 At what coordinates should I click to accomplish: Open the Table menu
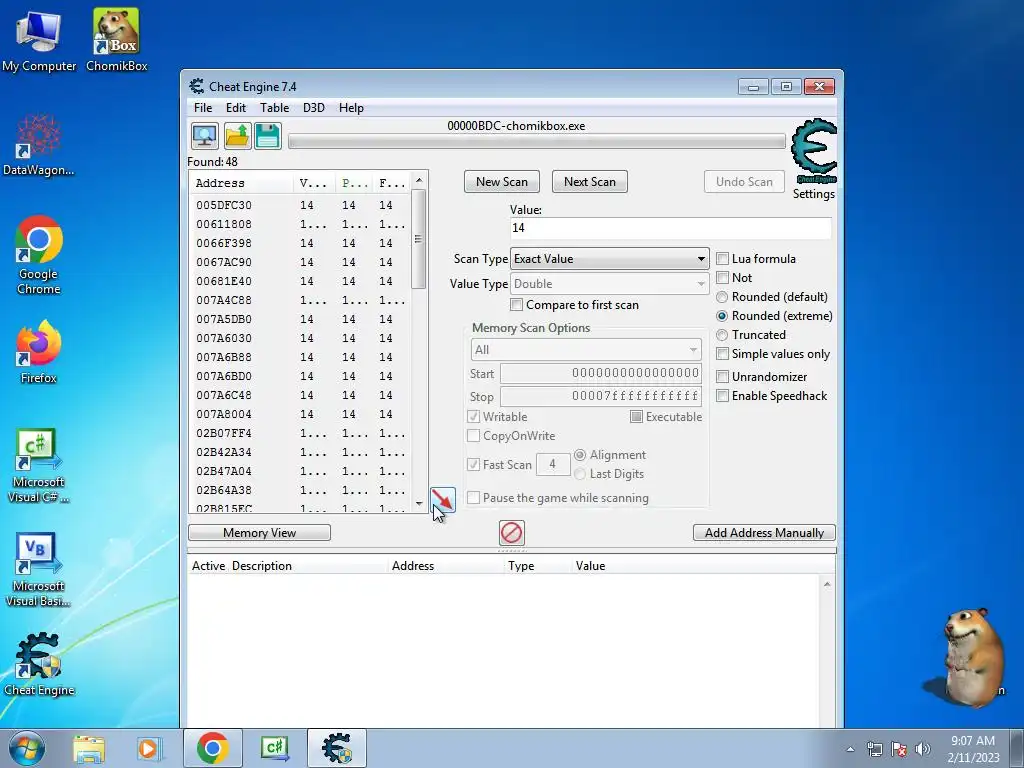[274, 108]
